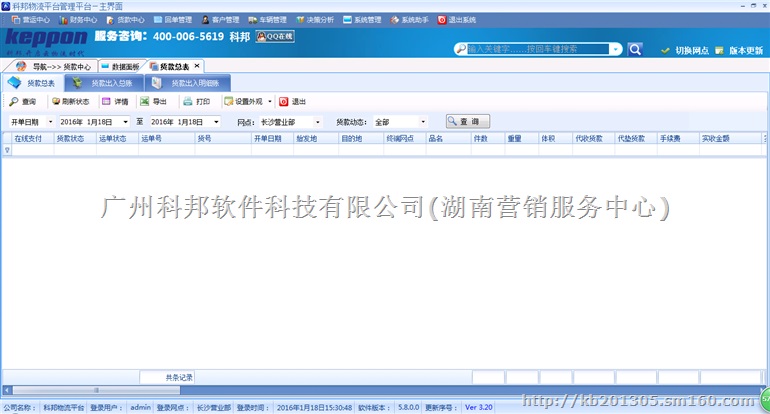This screenshot has width=770, height=414.
Task: Click 设置外观 appearance settings
Action: (243, 101)
